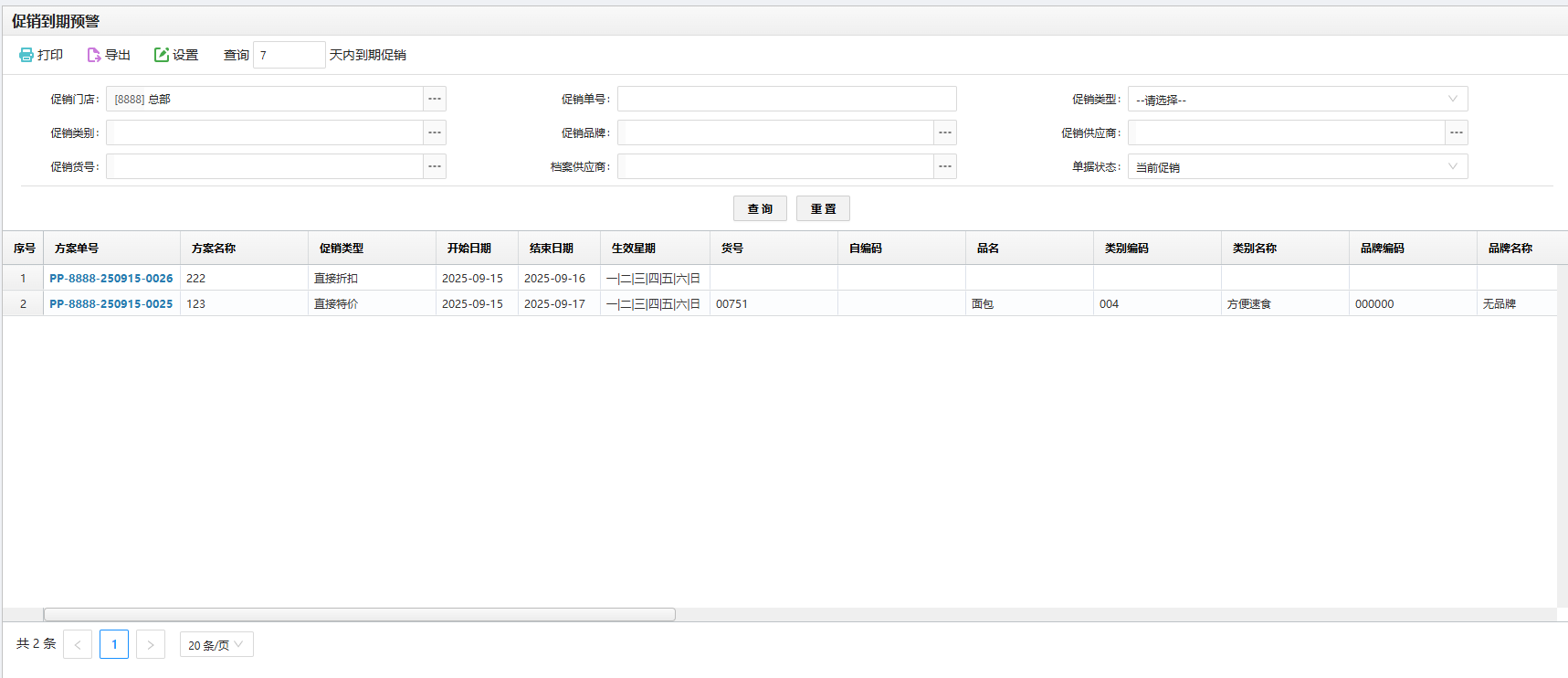Viewport: 1568px width, 678px height.
Task: Select page number 1
Action: (x=114, y=644)
